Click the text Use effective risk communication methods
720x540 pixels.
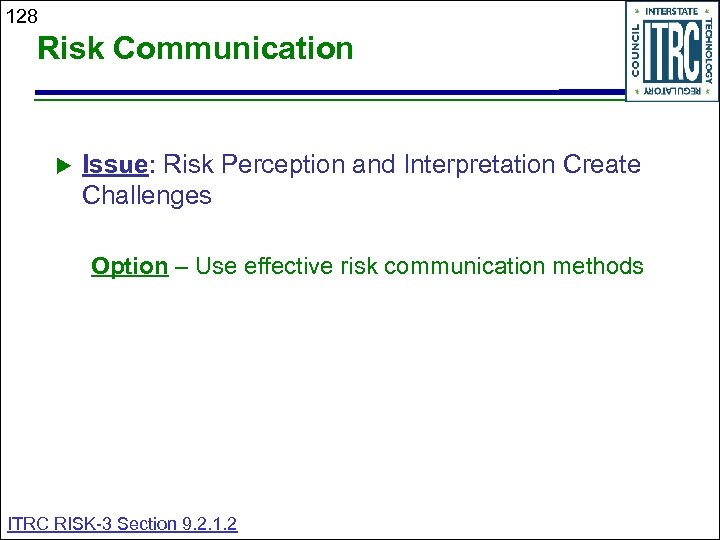click(x=419, y=266)
